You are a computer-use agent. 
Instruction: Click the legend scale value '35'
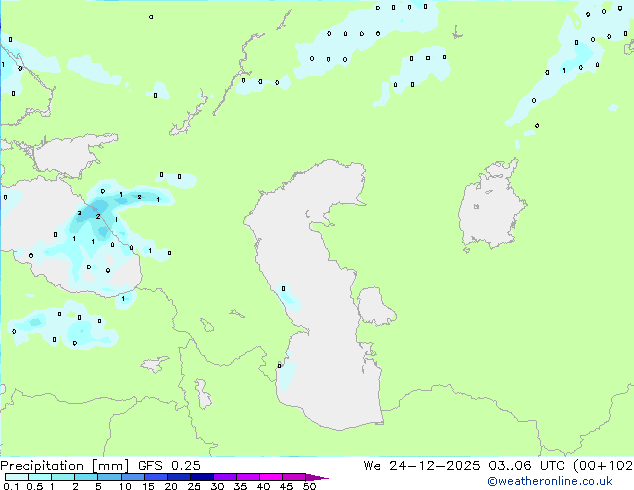(240, 486)
